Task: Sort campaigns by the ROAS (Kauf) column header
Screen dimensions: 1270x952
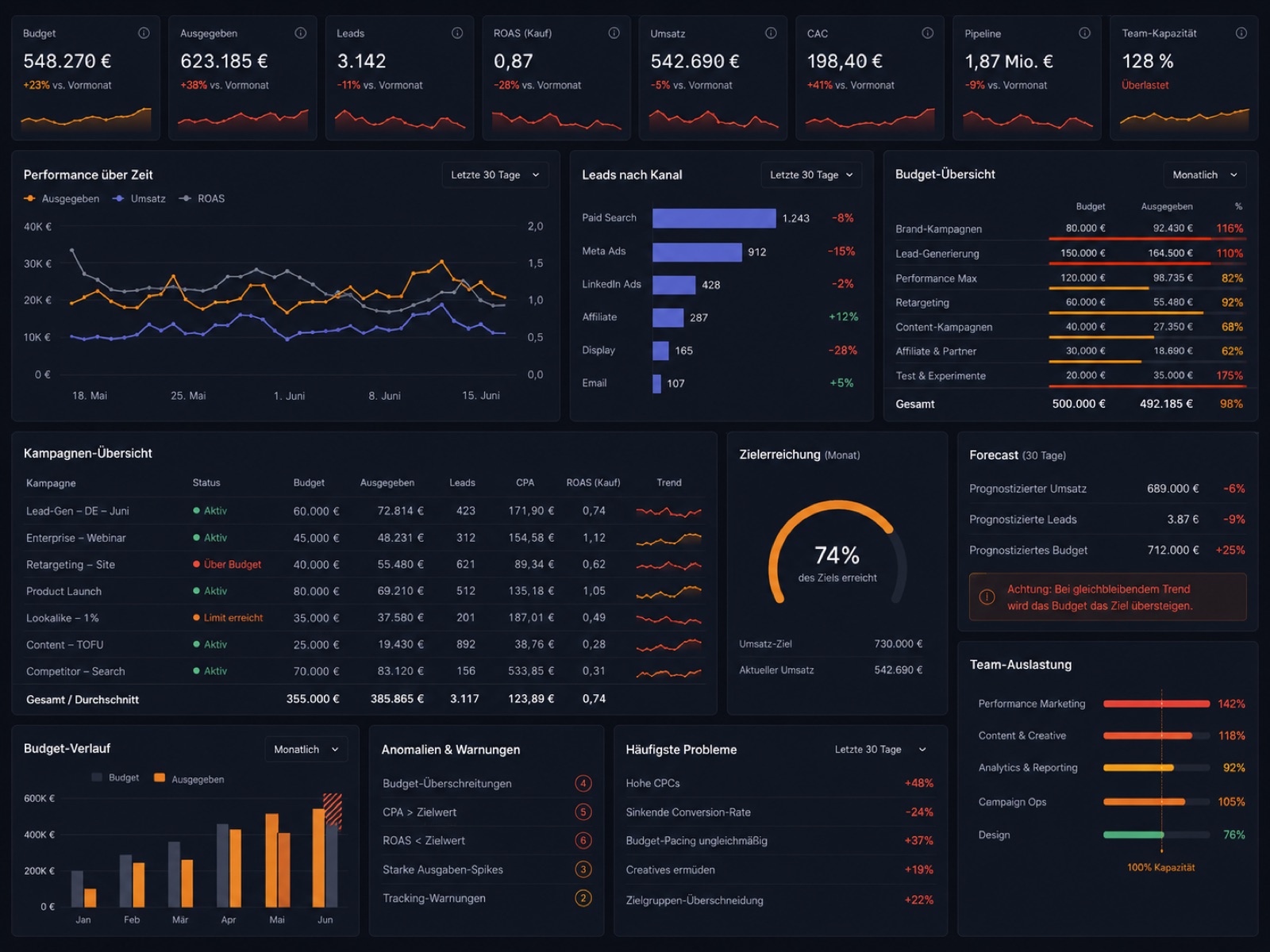Action: [593, 482]
